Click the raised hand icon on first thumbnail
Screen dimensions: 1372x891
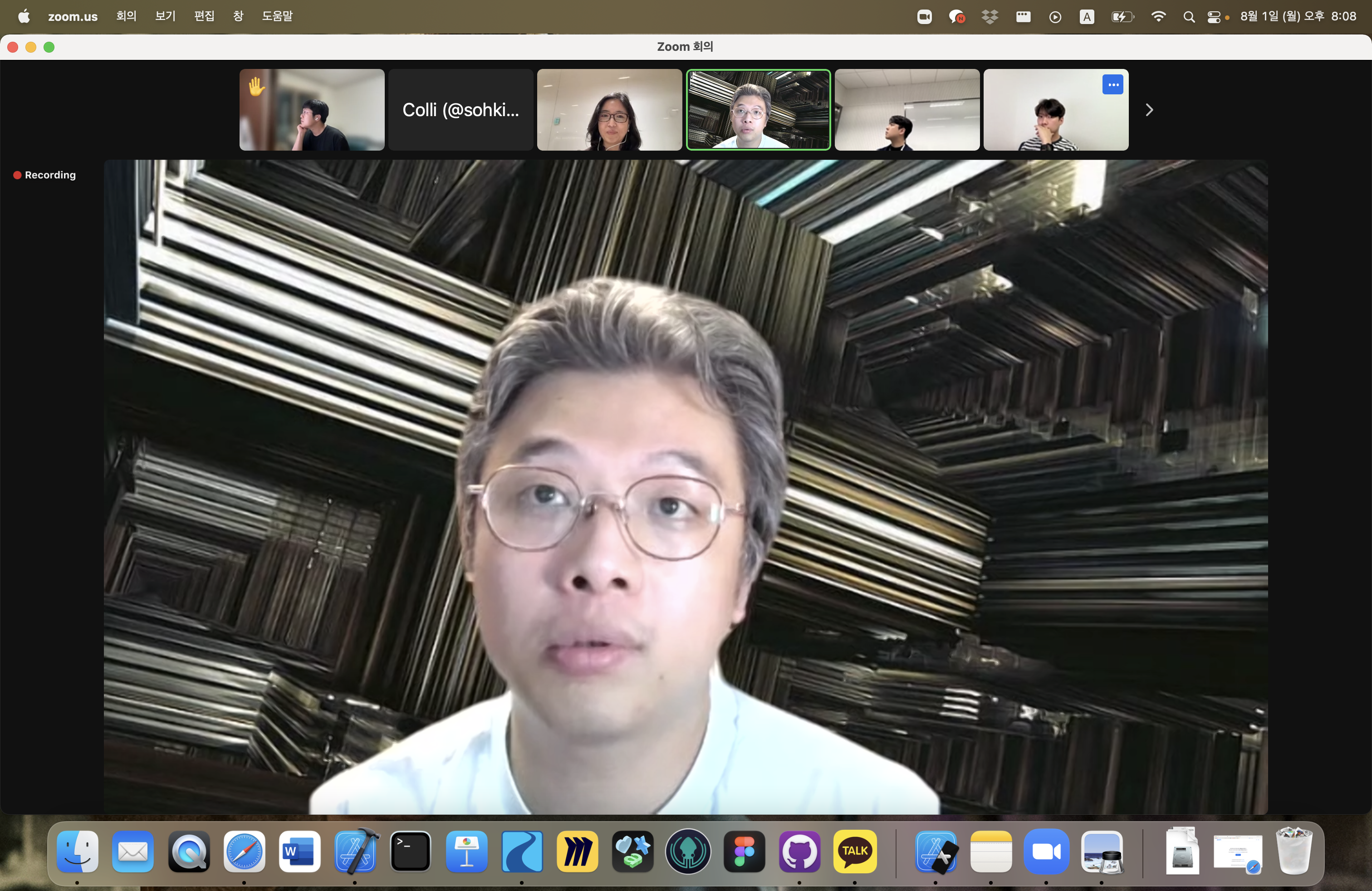(x=256, y=87)
